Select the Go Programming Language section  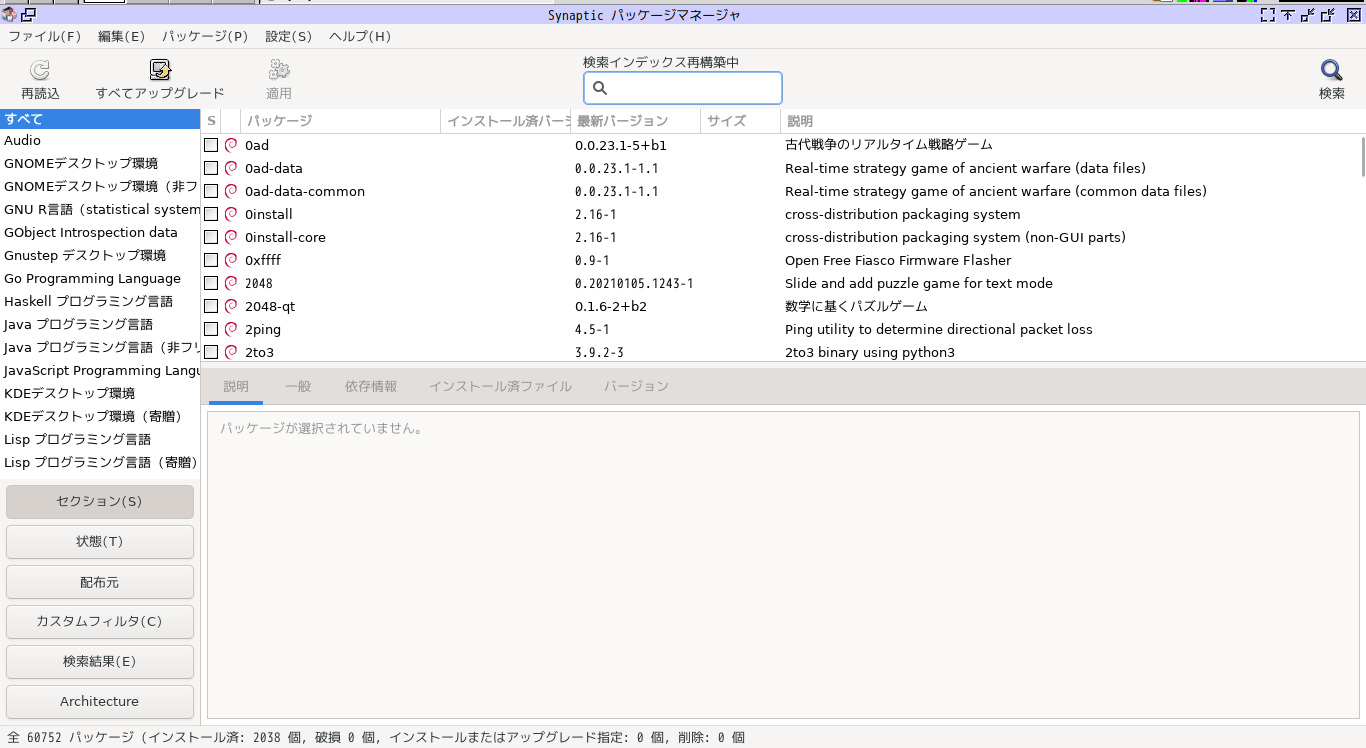click(100, 279)
